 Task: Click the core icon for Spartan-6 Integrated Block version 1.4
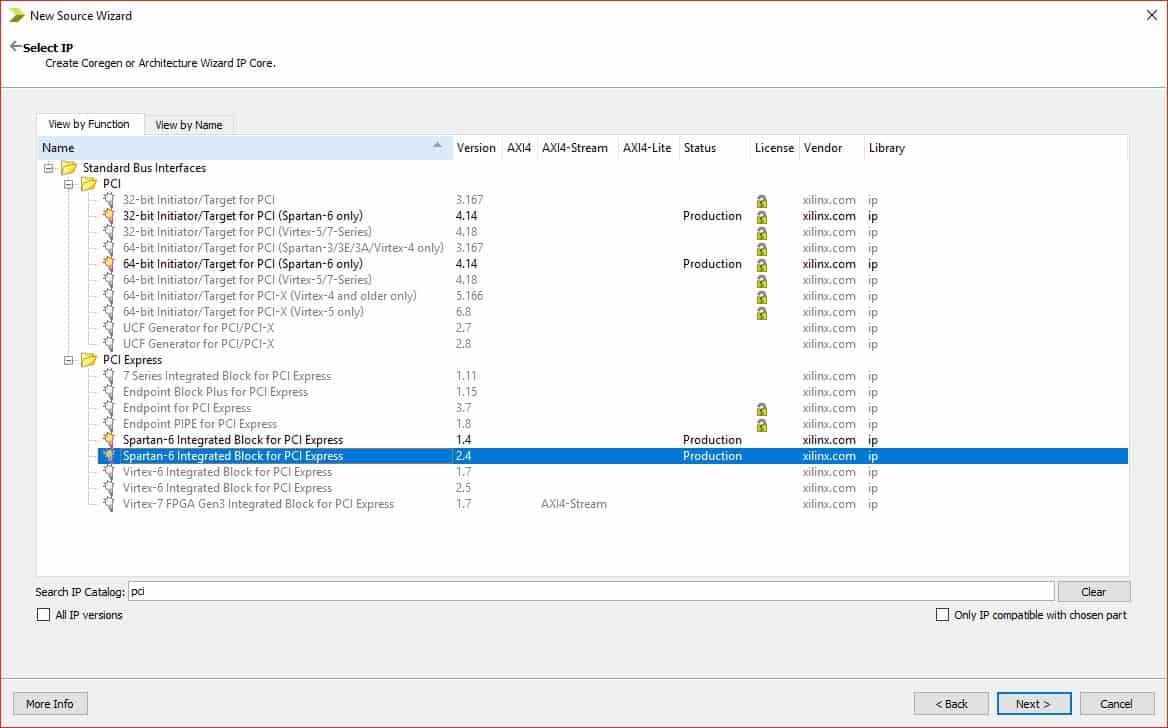tap(109, 440)
